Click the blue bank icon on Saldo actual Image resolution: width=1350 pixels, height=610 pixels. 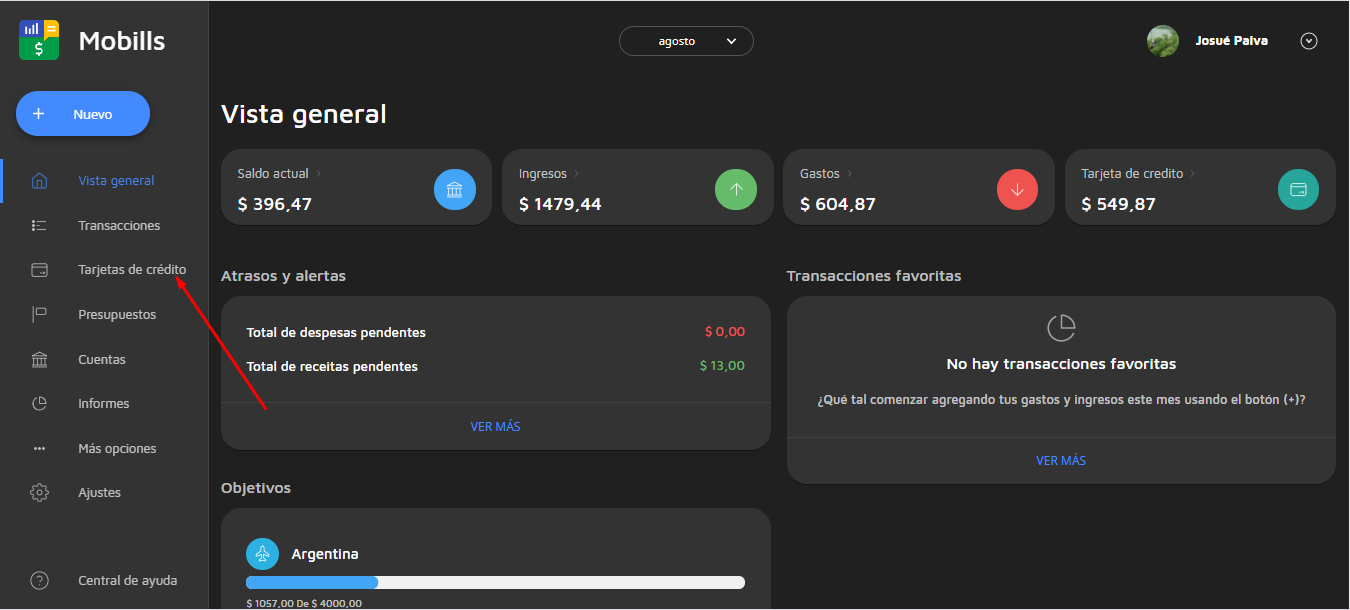tap(455, 189)
